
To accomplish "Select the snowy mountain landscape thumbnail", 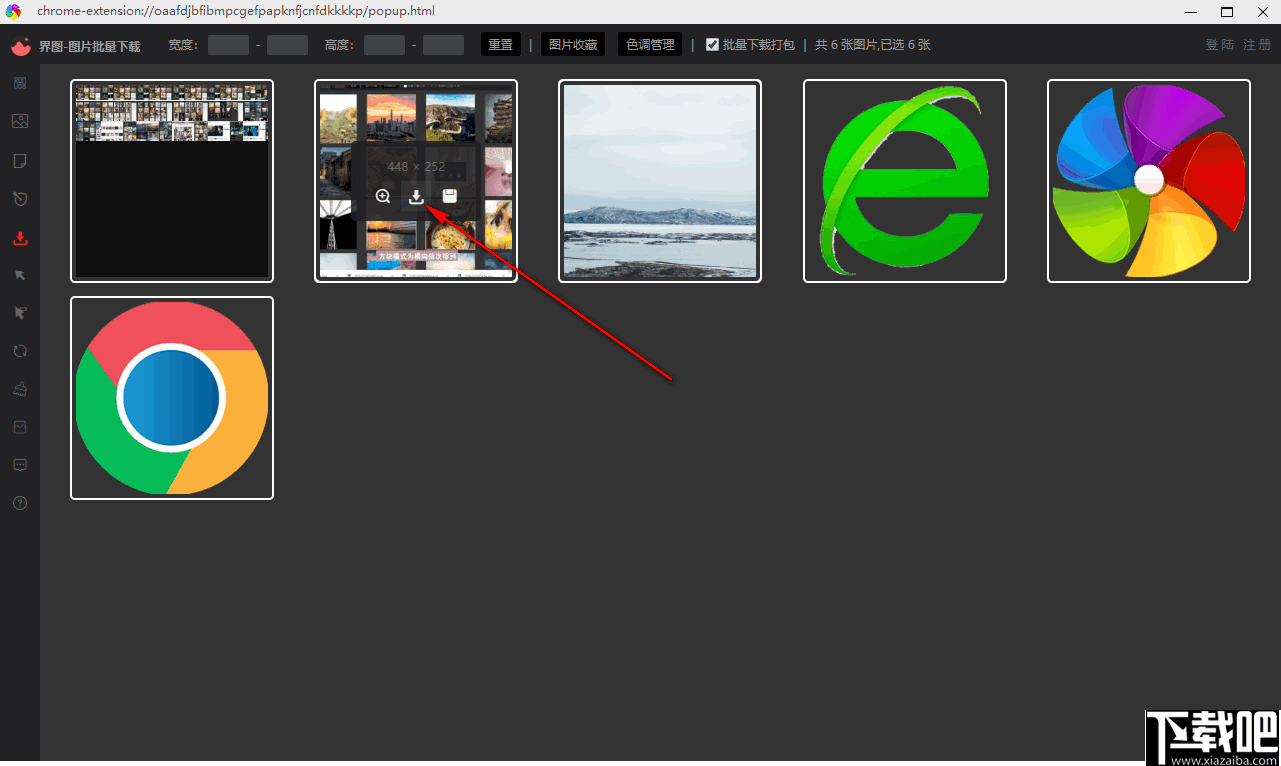I will tap(660, 181).
